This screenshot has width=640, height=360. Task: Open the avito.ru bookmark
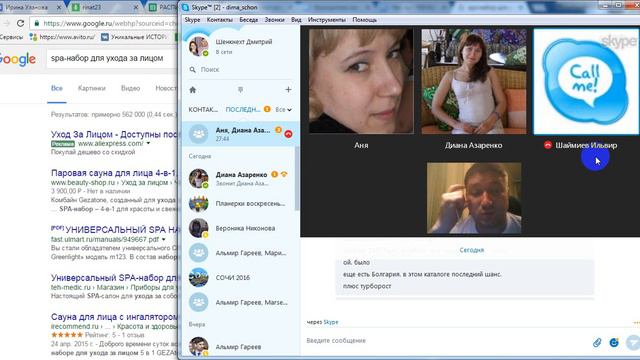point(62,37)
